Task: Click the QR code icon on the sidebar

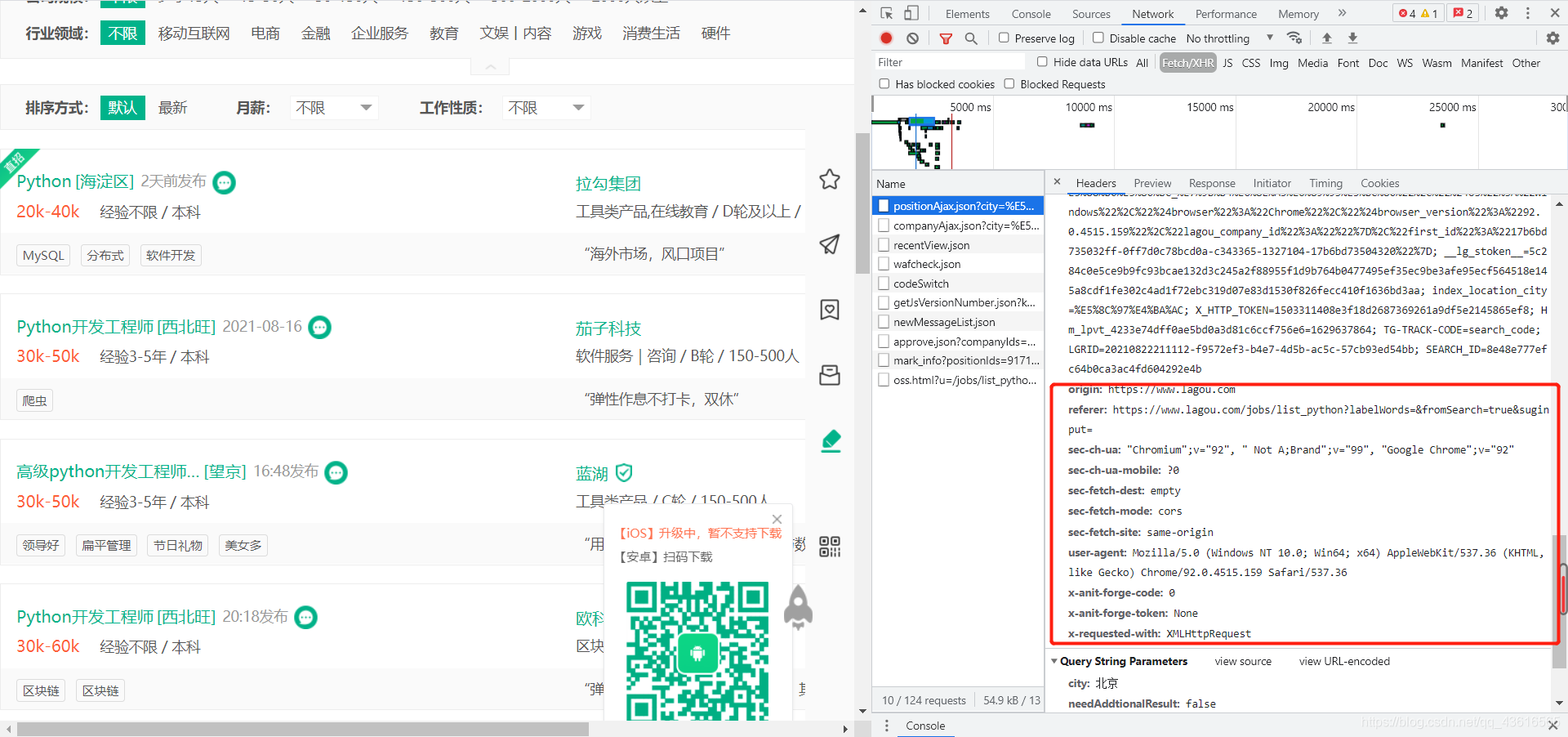Action: [x=830, y=547]
